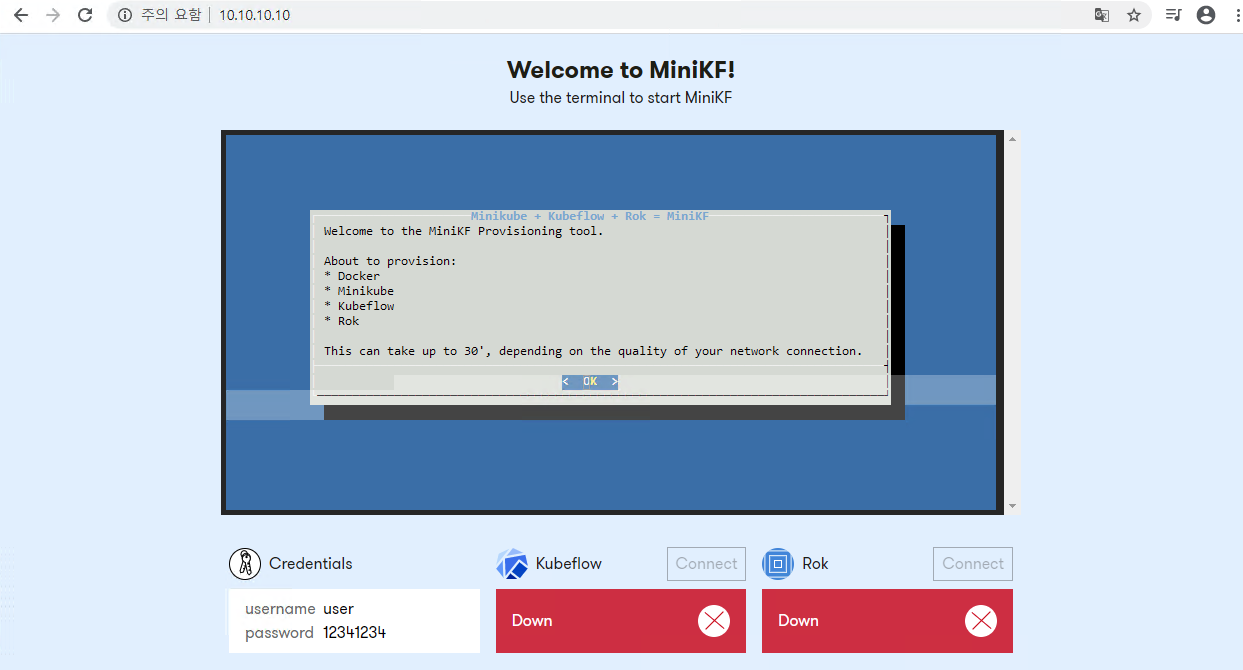Screen dimensions: 1243x670
Task: Click the '* Minikube' line in terminal
Action: tap(359, 291)
